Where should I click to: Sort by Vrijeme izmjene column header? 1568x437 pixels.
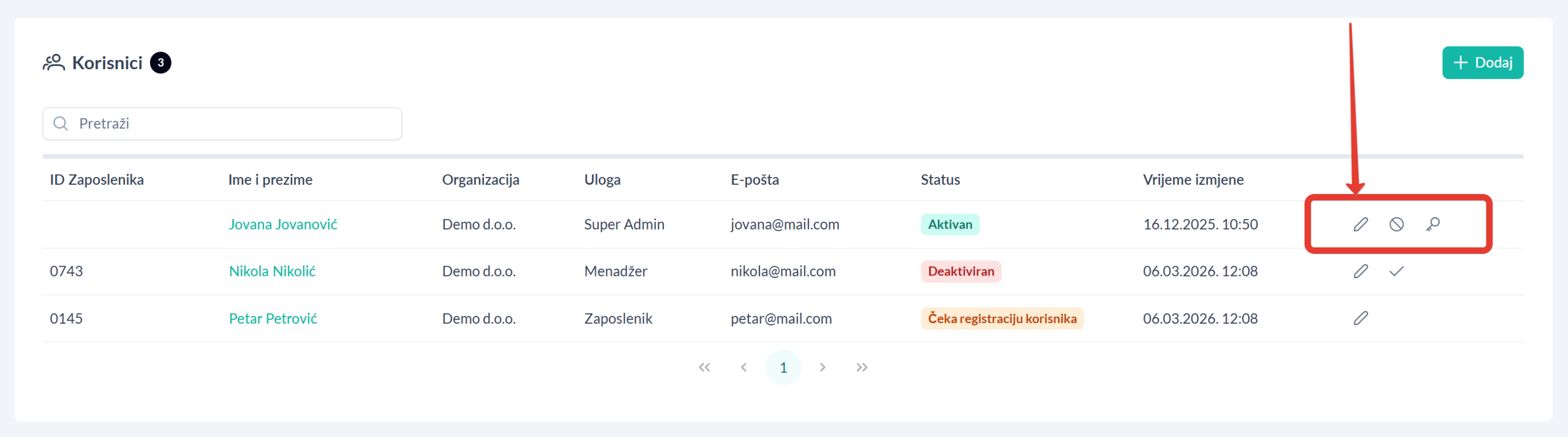[x=1193, y=180]
